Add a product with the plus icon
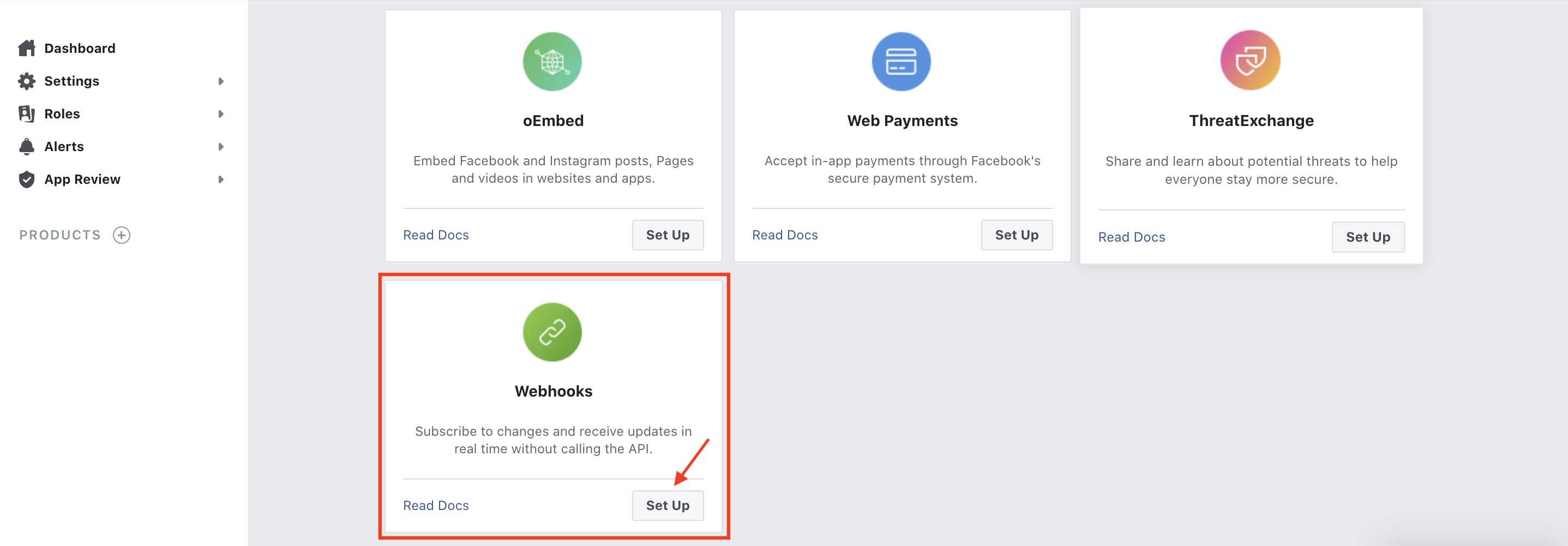 point(122,235)
